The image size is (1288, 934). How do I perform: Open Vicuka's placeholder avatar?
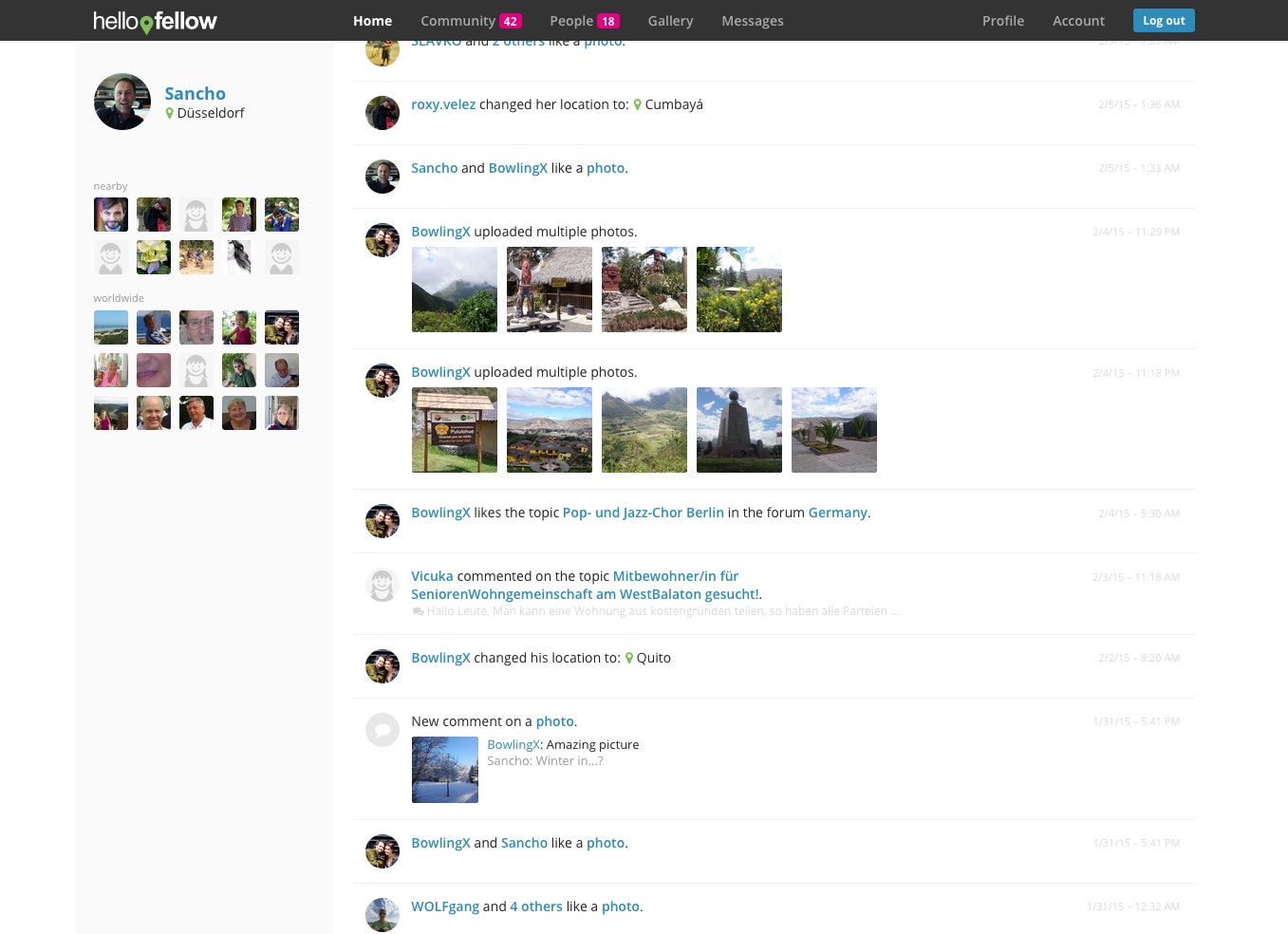(x=382, y=585)
